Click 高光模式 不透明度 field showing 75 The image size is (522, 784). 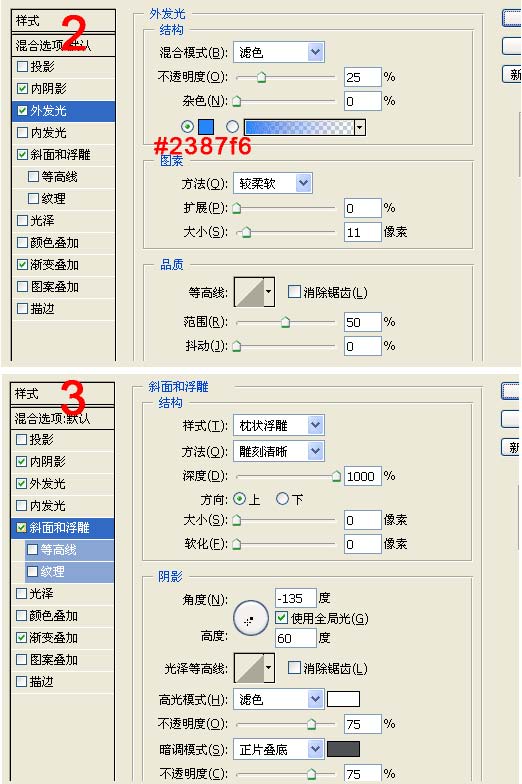(x=362, y=724)
